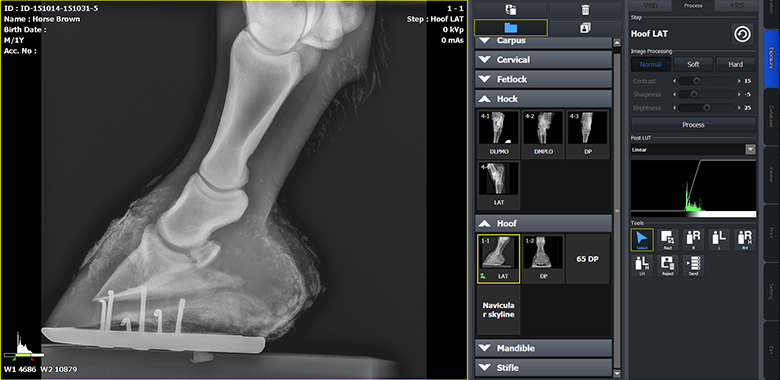
Task: Click the Process button
Action: [693, 124]
